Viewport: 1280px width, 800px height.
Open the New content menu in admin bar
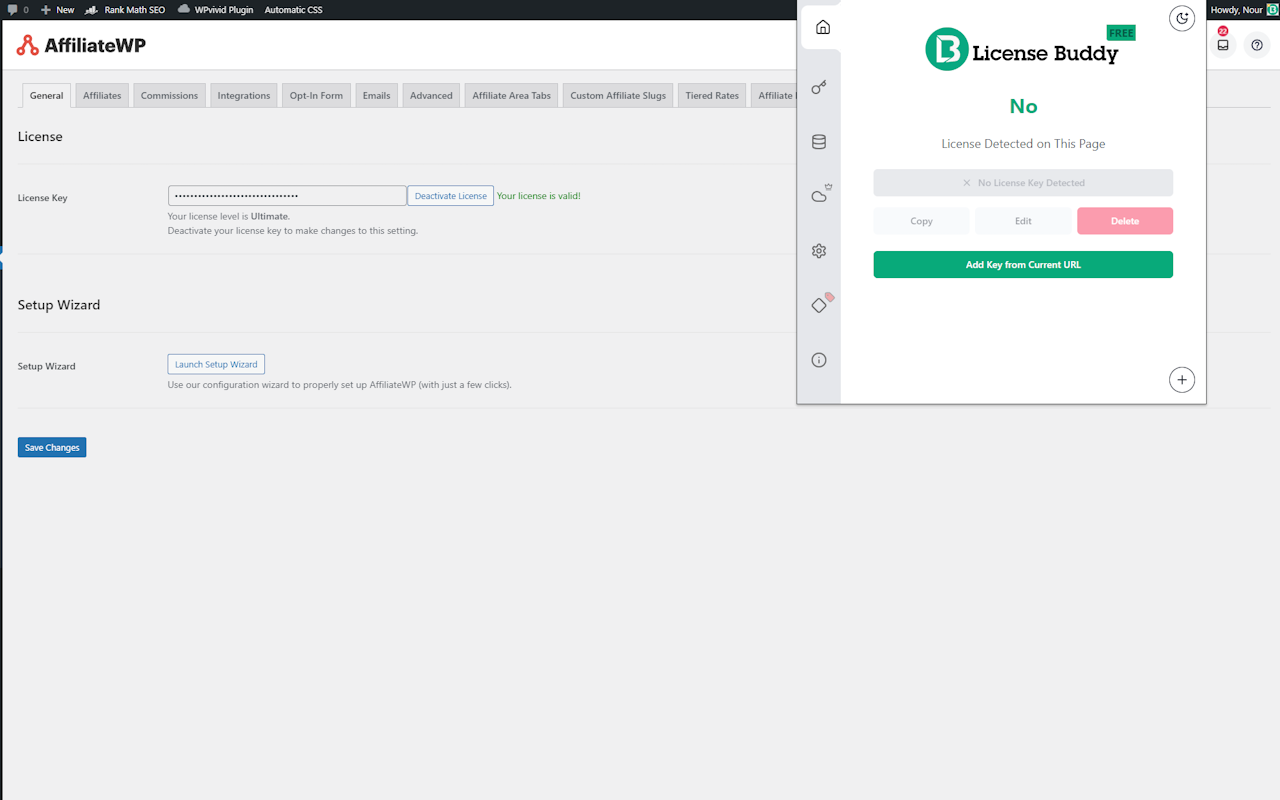pyautogui.click(x=58, y=10)
